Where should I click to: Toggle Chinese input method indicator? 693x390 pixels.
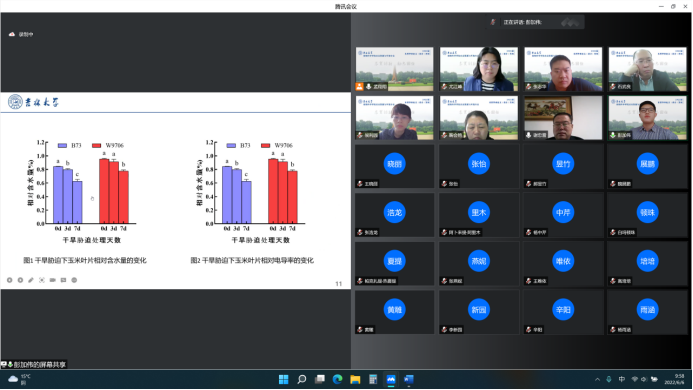pyautogui.click(x=621, y=379)
